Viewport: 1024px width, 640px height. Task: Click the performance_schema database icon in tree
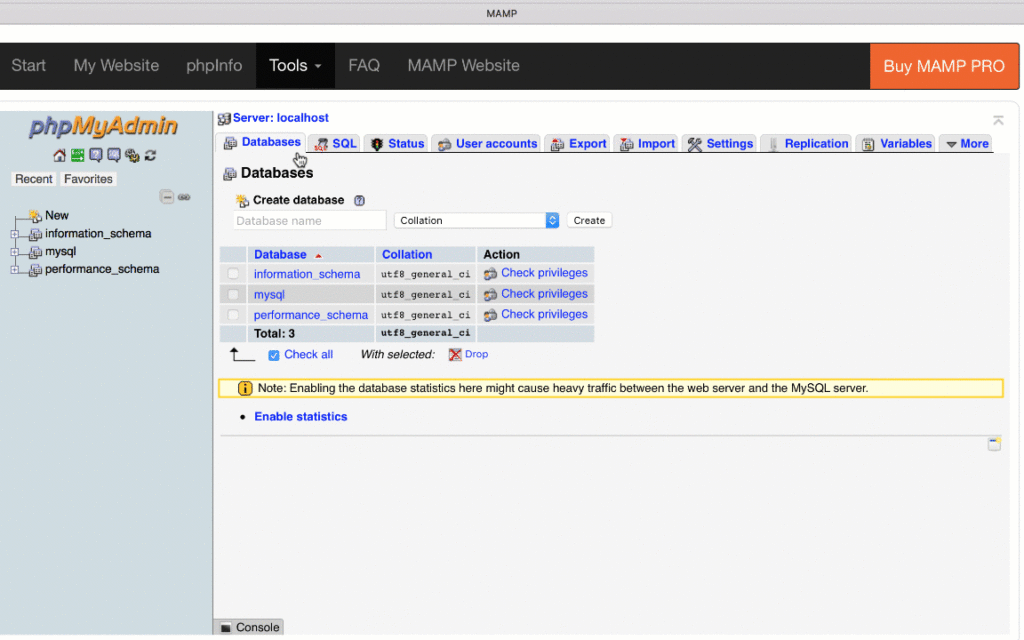pos(35,269)
